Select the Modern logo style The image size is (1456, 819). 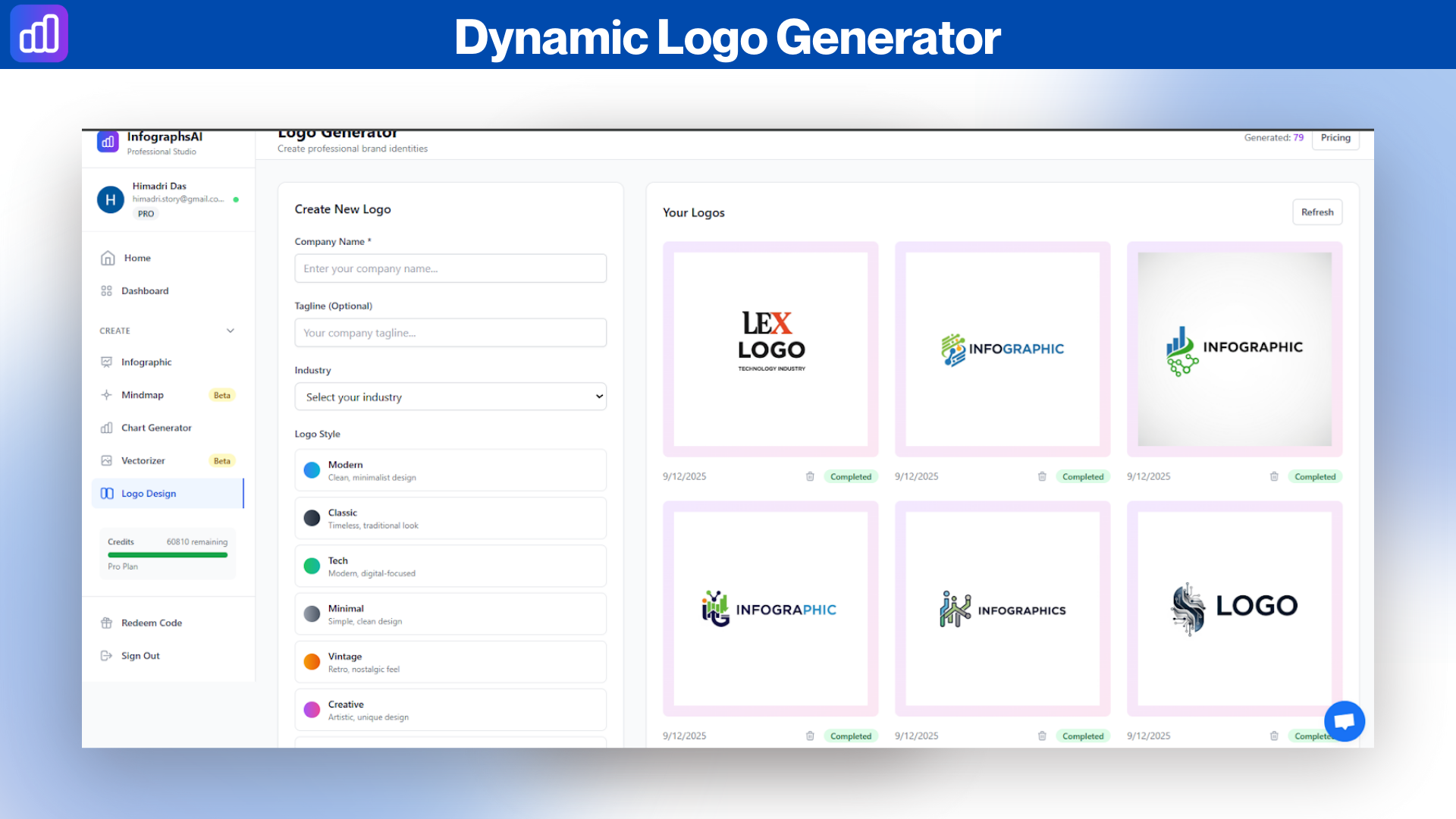pos(450,469)
